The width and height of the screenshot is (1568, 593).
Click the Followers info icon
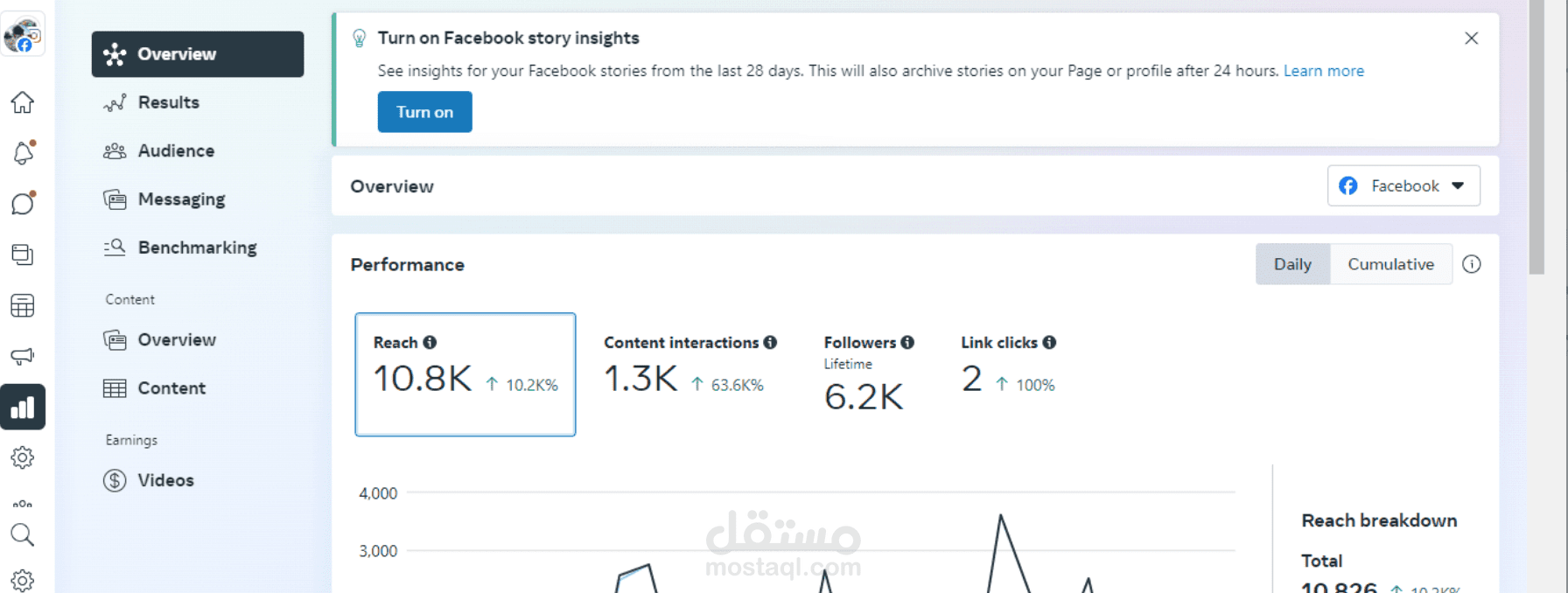pos(907,342)
